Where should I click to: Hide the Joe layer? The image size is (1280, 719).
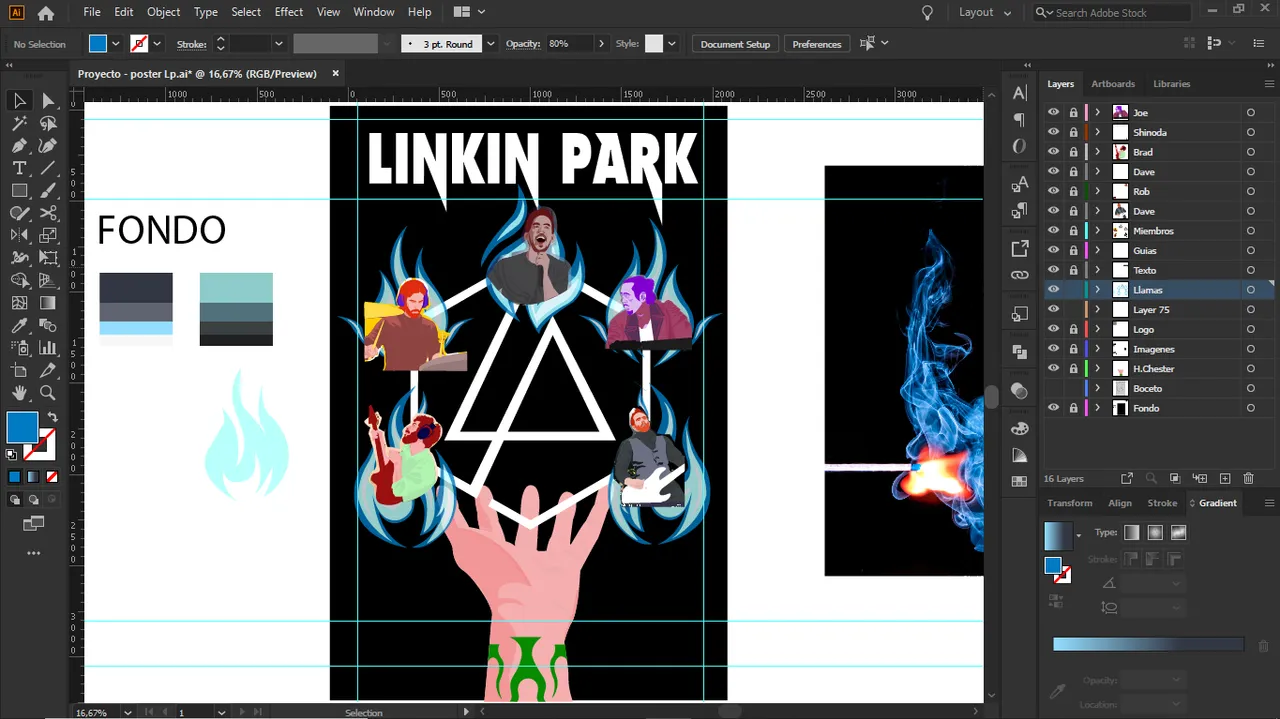[1053, 112]
